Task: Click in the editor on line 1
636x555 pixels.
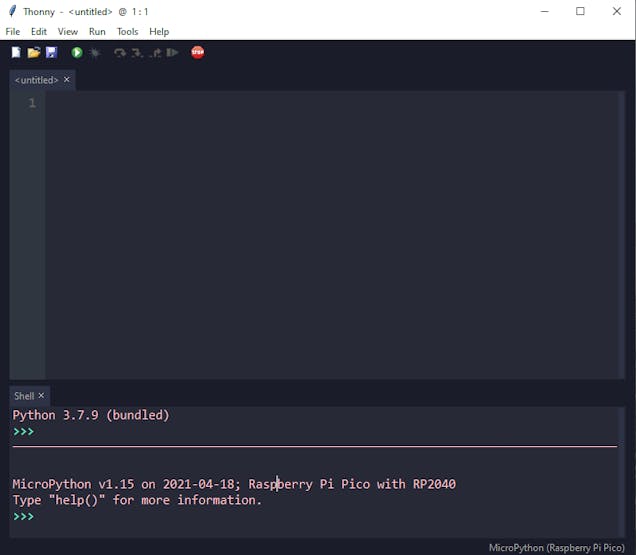Action: (x=332, y=103)
